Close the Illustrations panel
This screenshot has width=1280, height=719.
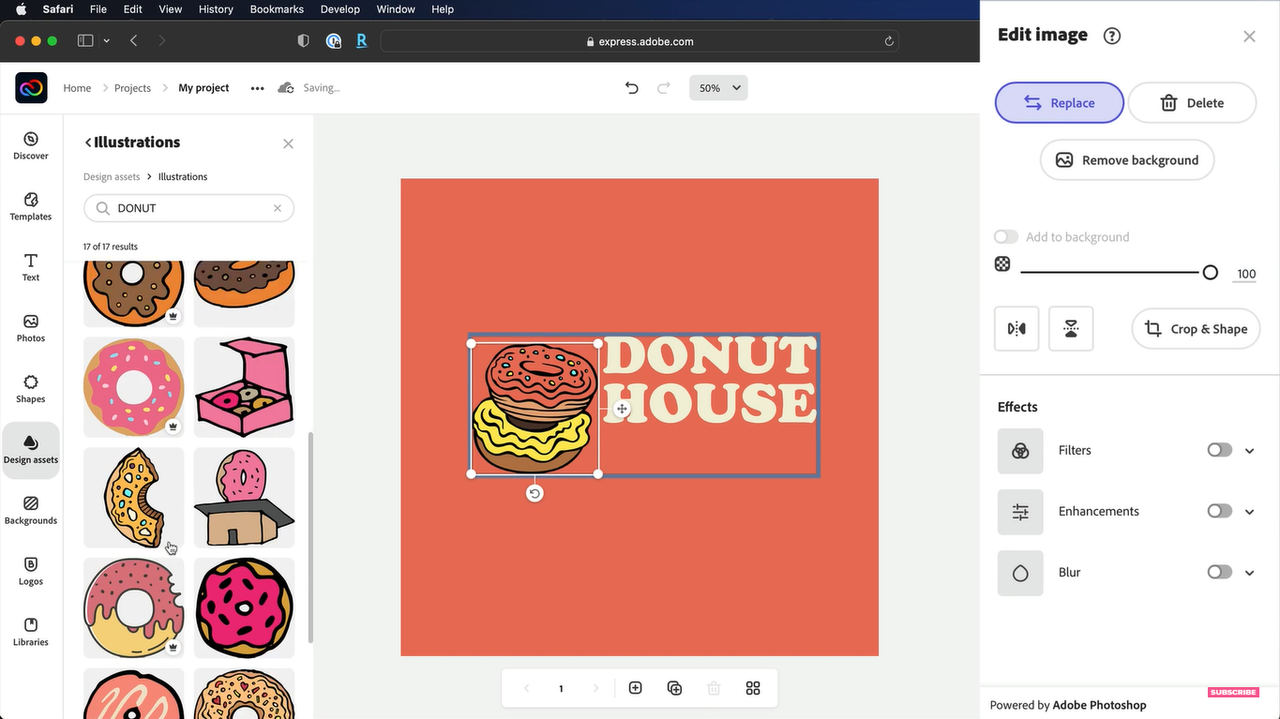pos(288,144)
